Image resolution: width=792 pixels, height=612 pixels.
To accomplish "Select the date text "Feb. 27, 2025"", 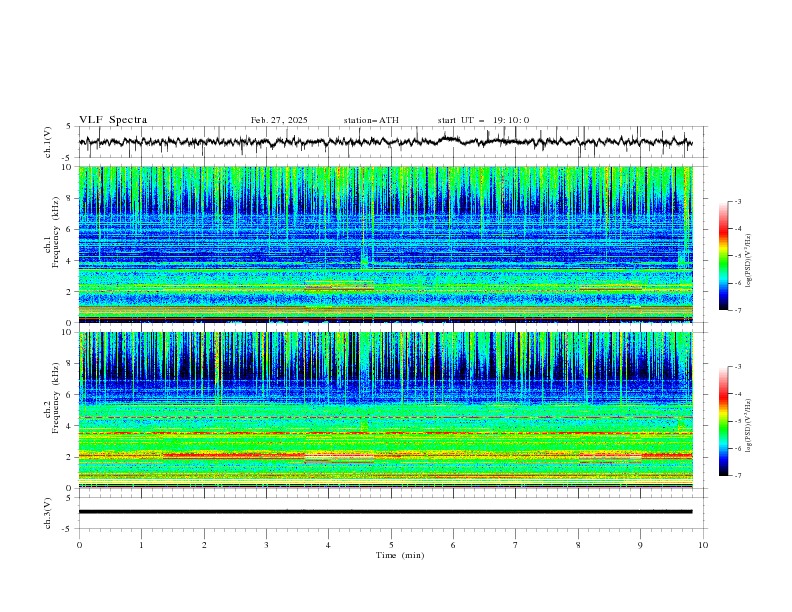I will pyautogui.click(x=279, y=120).
